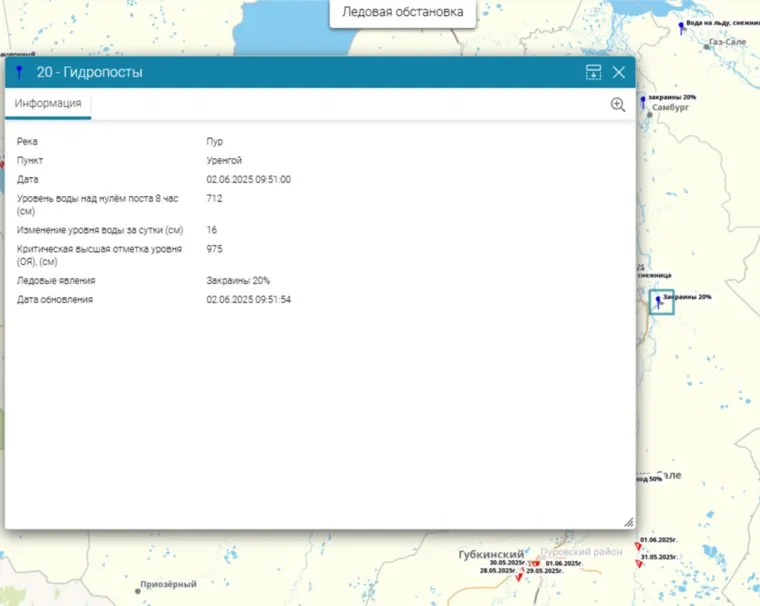Click the popup title 20 - Гидропосты
The image size is (760, 606).
[89, 72]
